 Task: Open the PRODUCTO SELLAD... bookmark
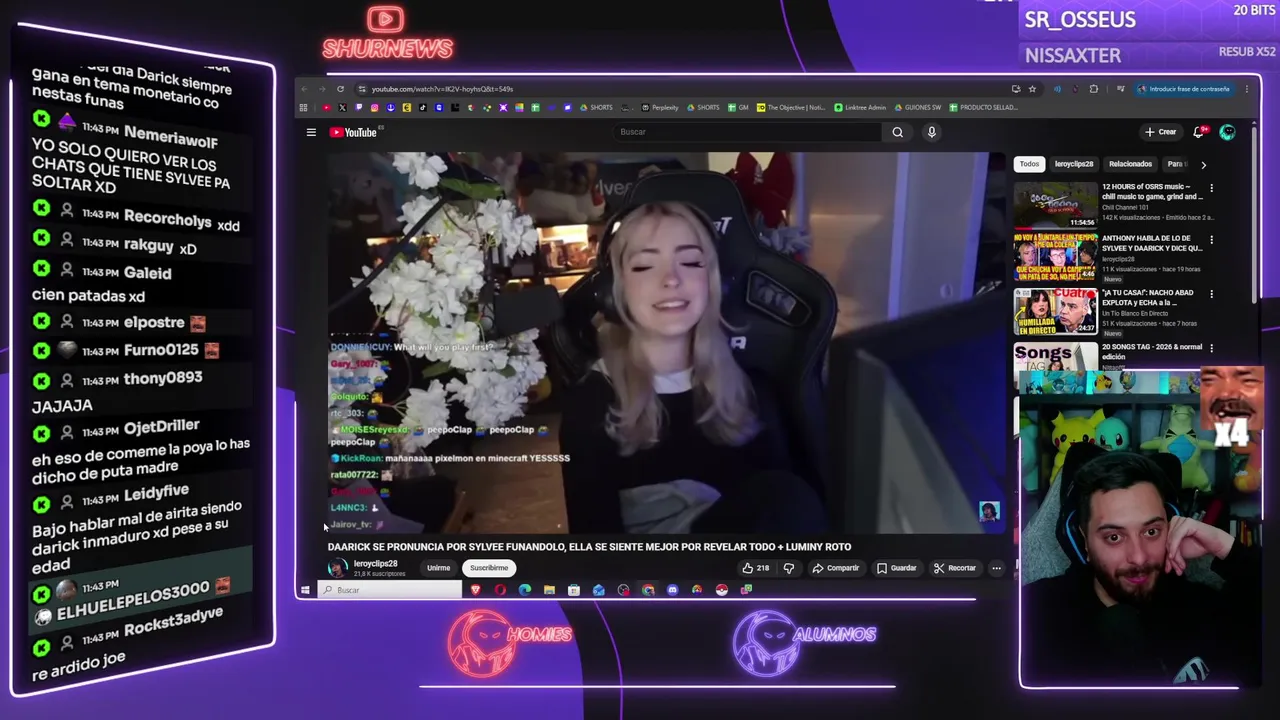coord(983,107)
